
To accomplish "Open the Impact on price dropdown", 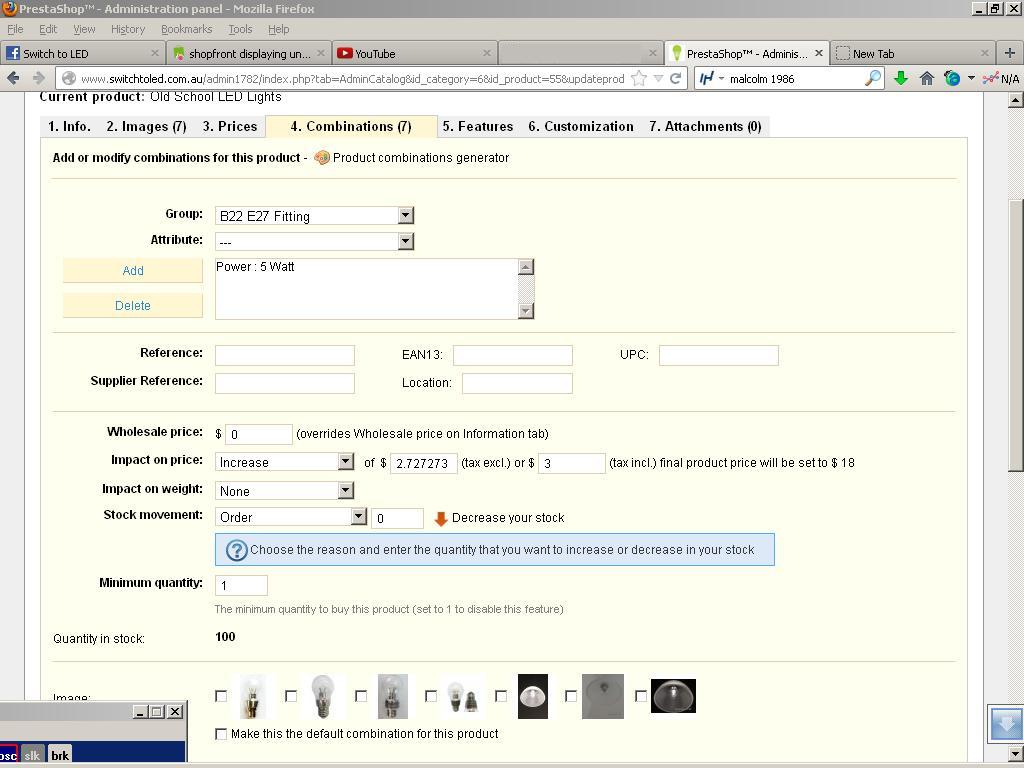I will [285, 462].
